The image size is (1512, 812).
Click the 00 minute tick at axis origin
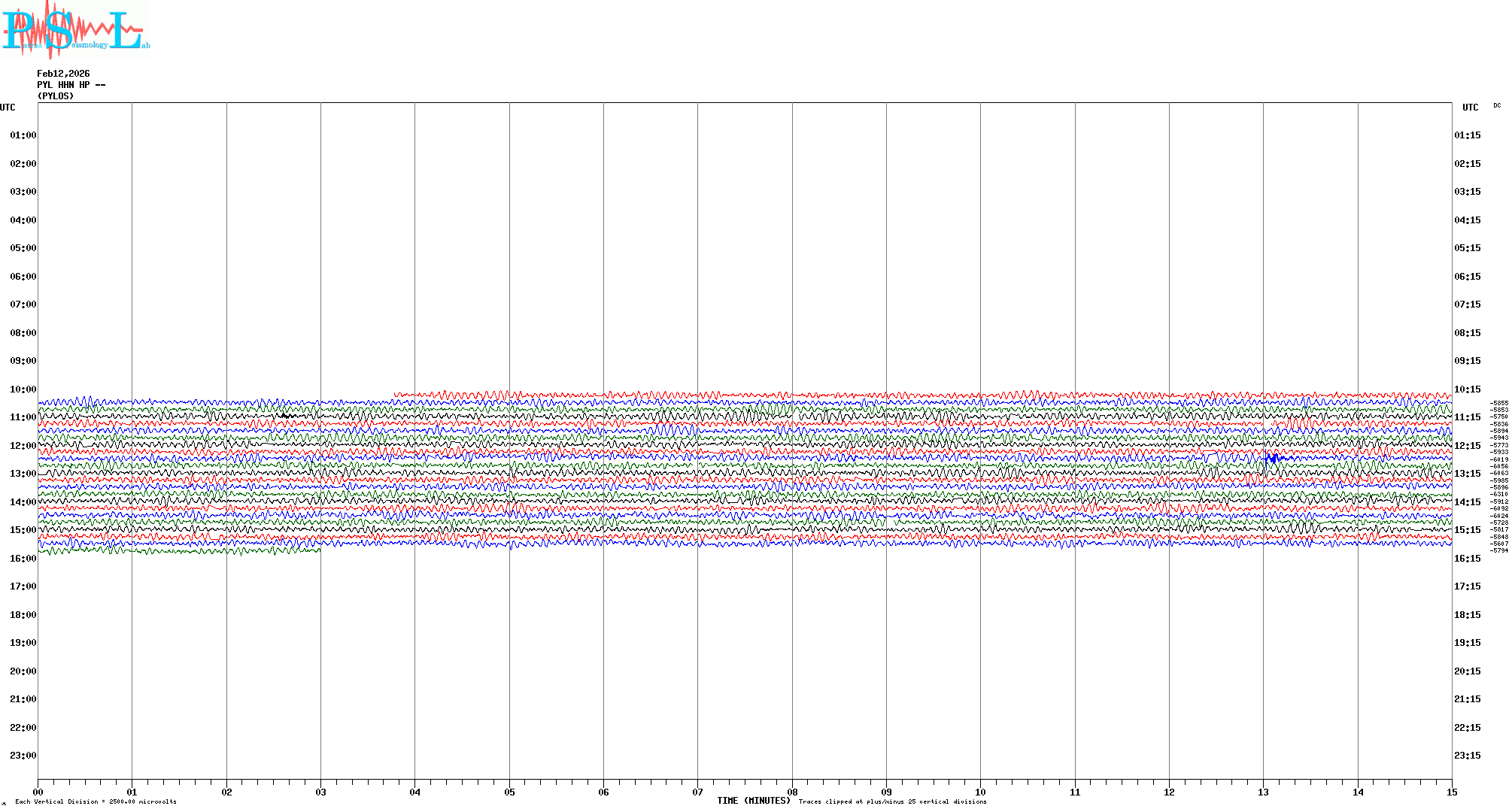pyautogui.click(x=38, y=792)
